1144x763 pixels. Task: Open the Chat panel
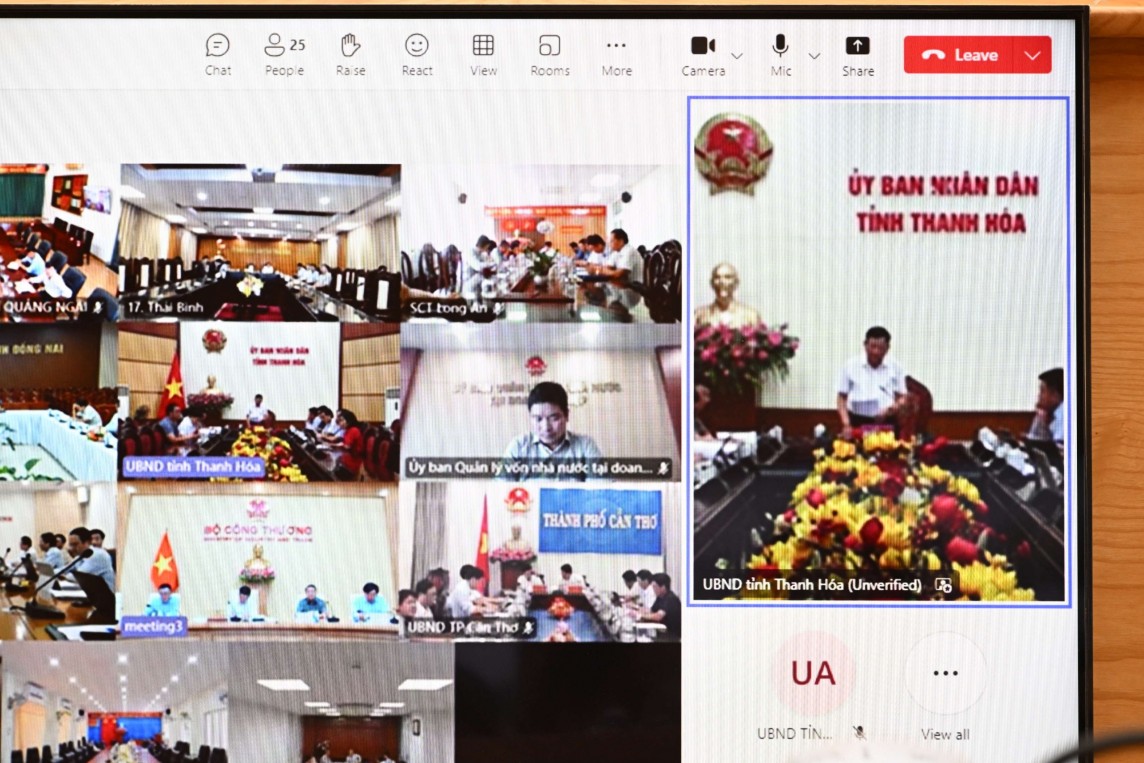pos(217,54)
